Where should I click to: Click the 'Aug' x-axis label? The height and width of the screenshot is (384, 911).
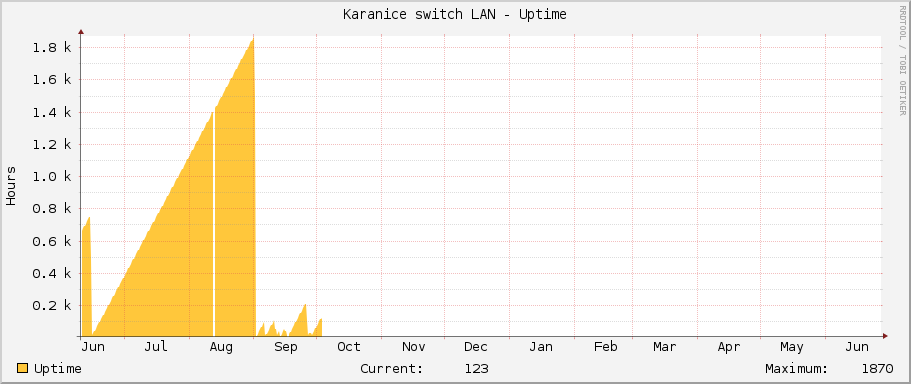point(221,347)
